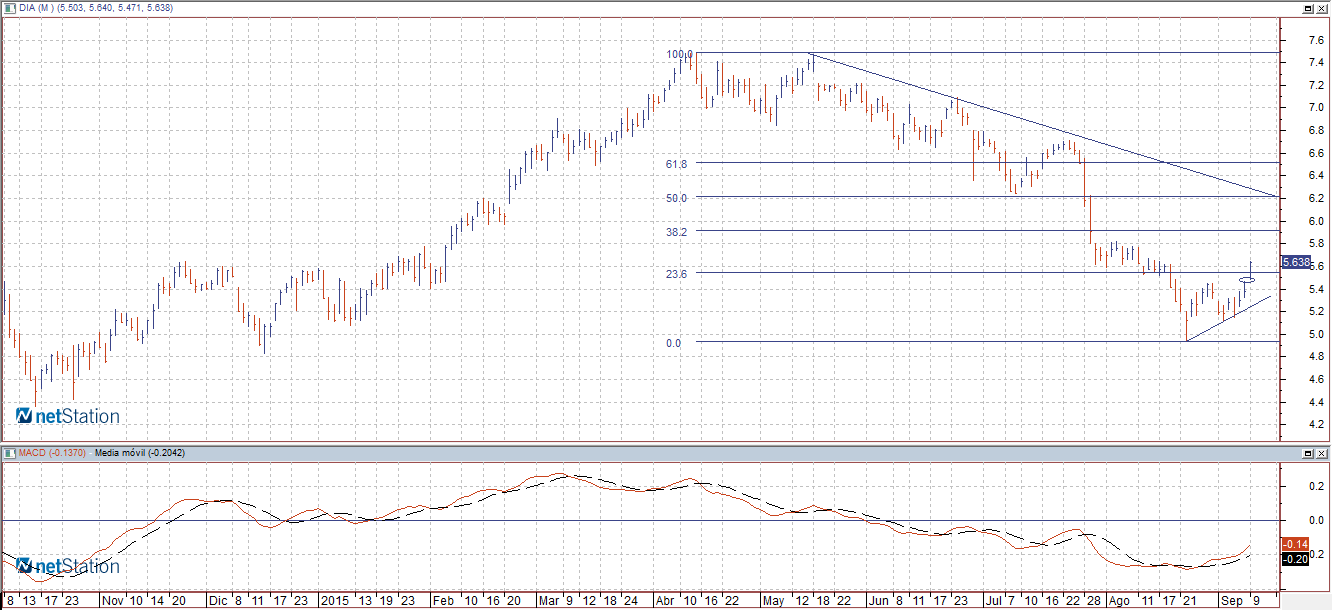
Task: Click the MACD panel icon
Action: (x=9, y=453)
